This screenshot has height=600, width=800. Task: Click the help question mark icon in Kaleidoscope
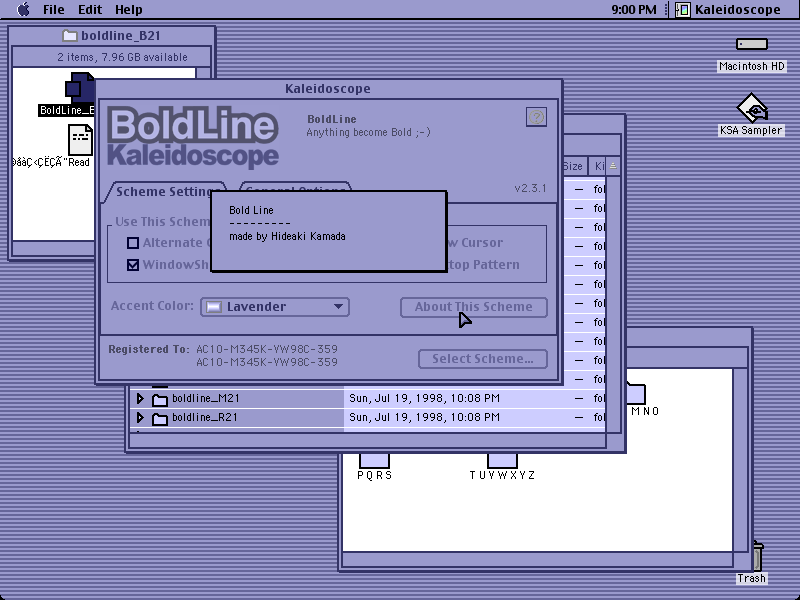click(x=536, y=117)
